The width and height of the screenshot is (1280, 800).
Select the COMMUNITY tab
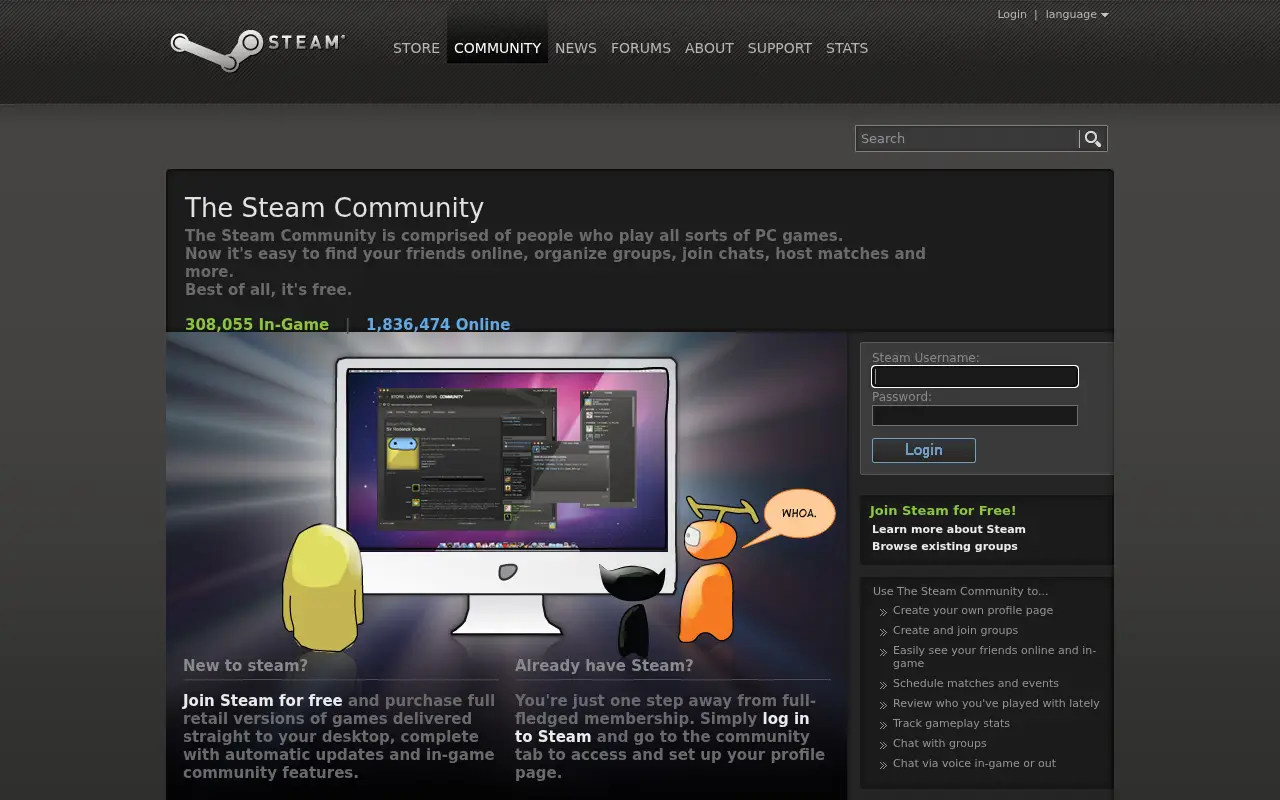(x=497, y=48)
